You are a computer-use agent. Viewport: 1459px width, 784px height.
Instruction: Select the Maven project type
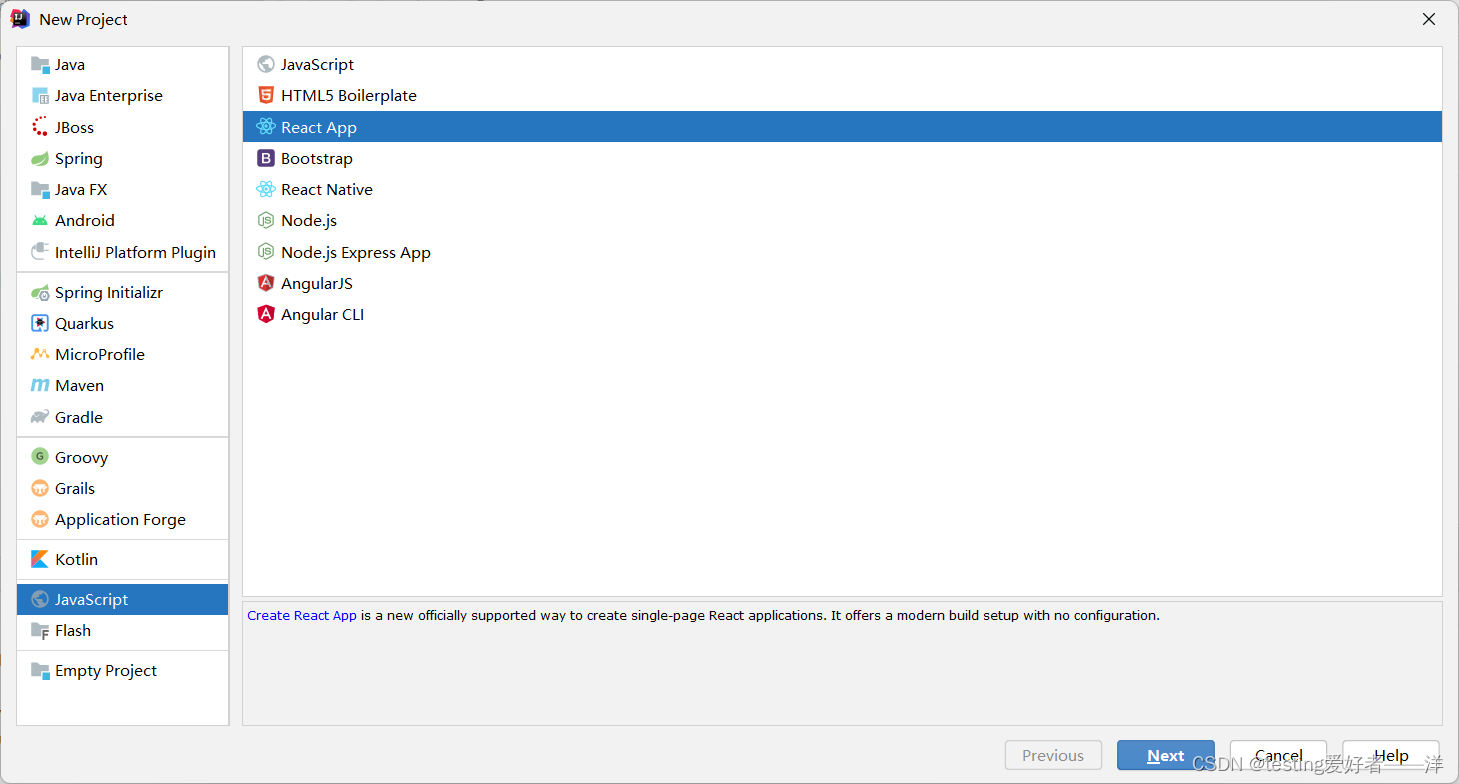click(x=123, y=386)
